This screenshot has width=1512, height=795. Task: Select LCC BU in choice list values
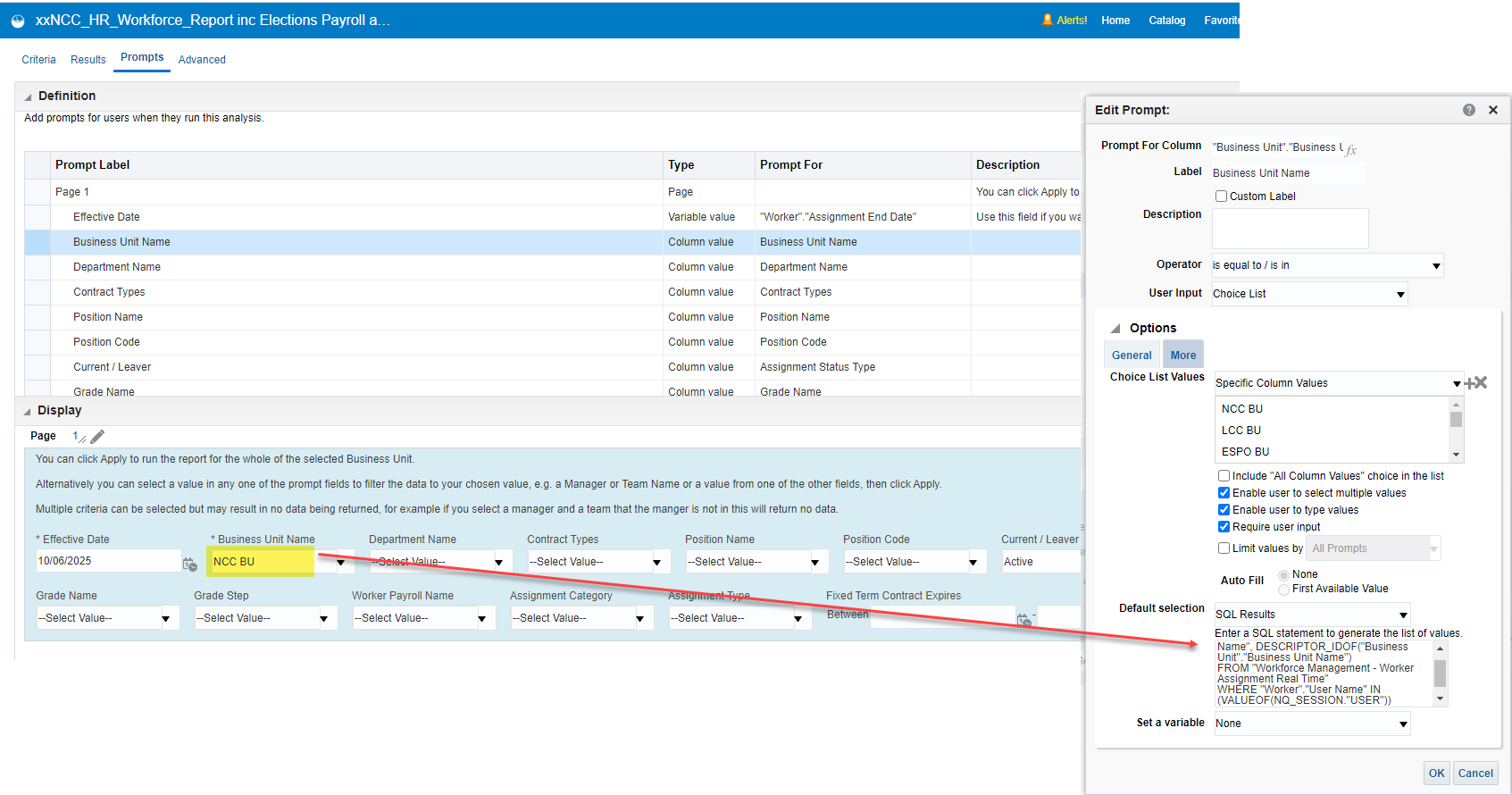click(1241, 431)
